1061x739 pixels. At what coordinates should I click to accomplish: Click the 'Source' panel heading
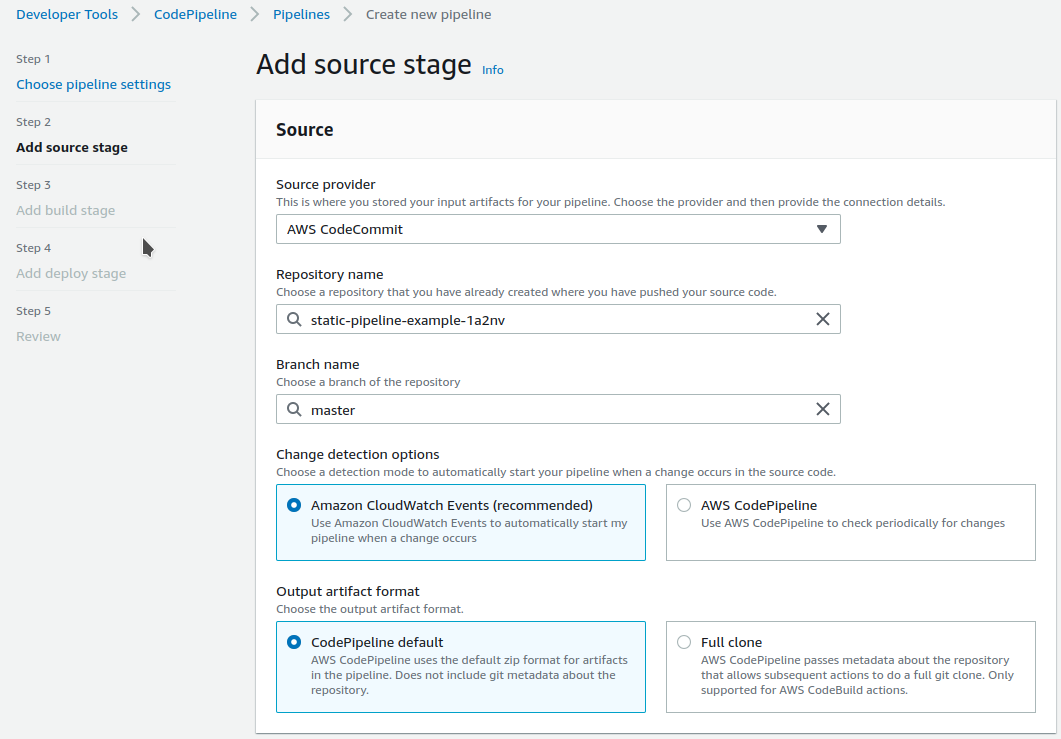[304, 130]
